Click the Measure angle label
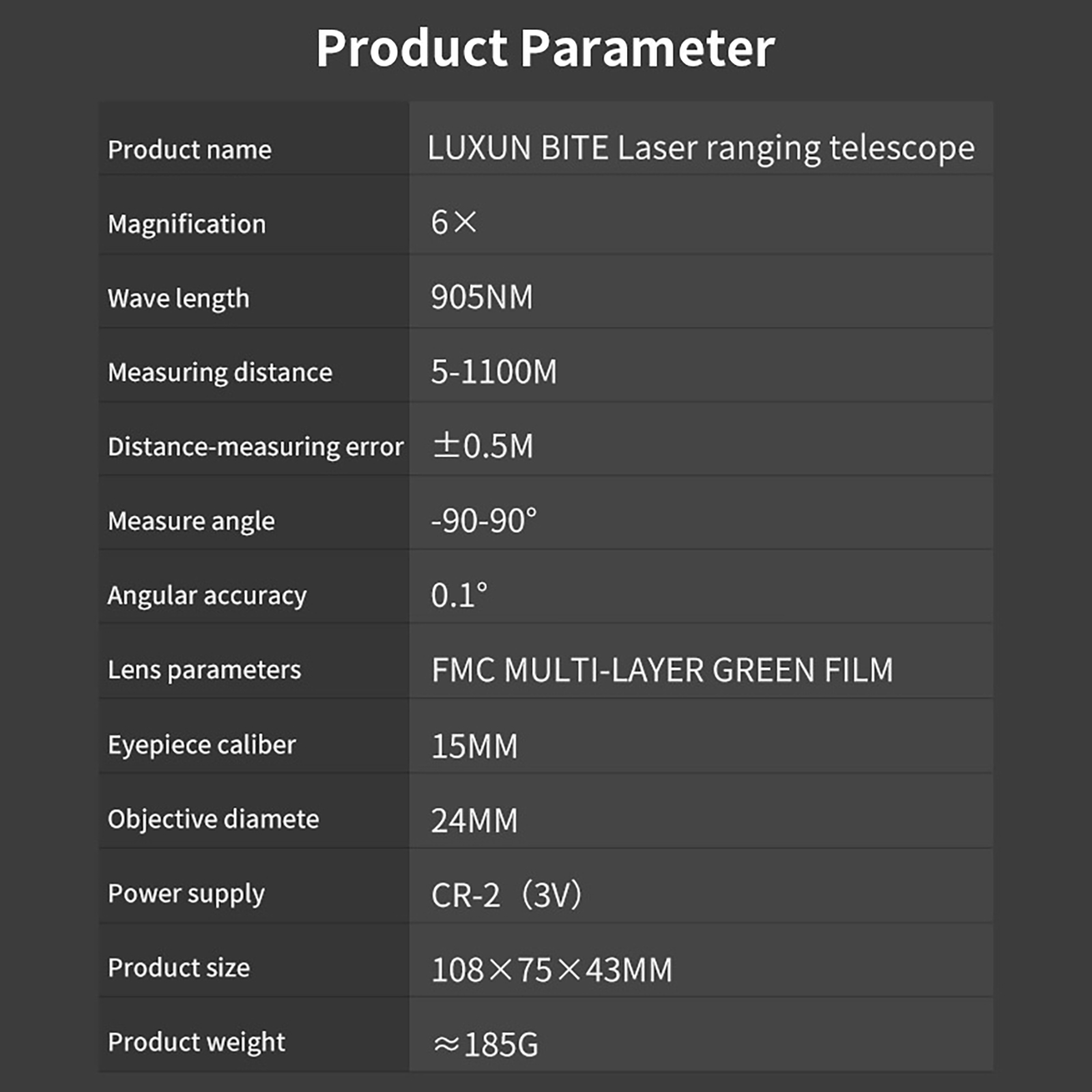 191,521
